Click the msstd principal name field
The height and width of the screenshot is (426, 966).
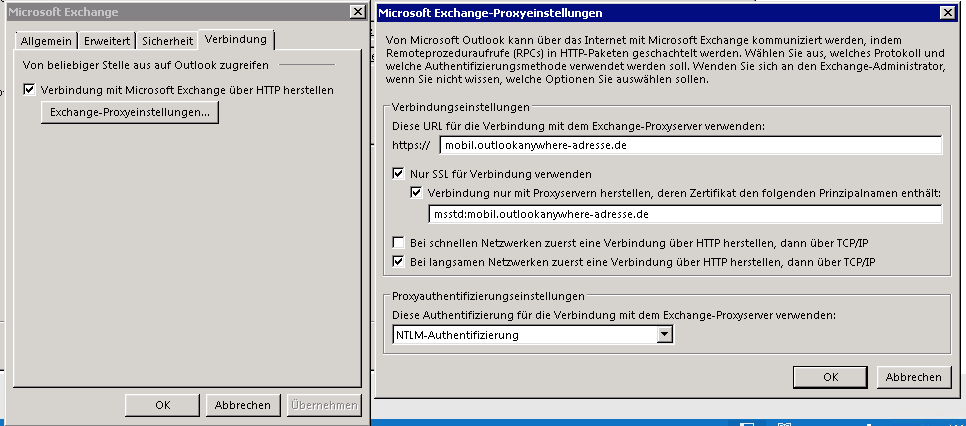coord(685,214)
